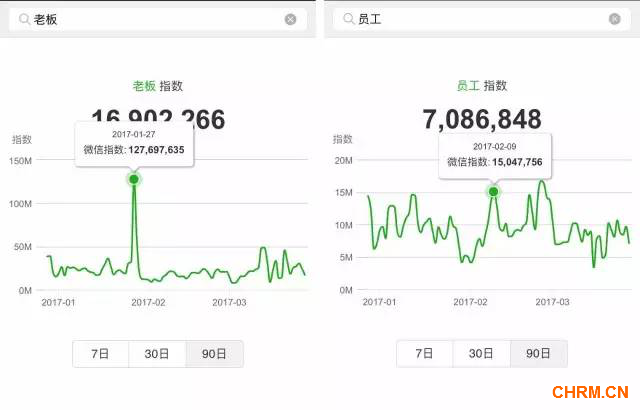
Task: Focus the search field containing 老板
Action: (150, 19)
